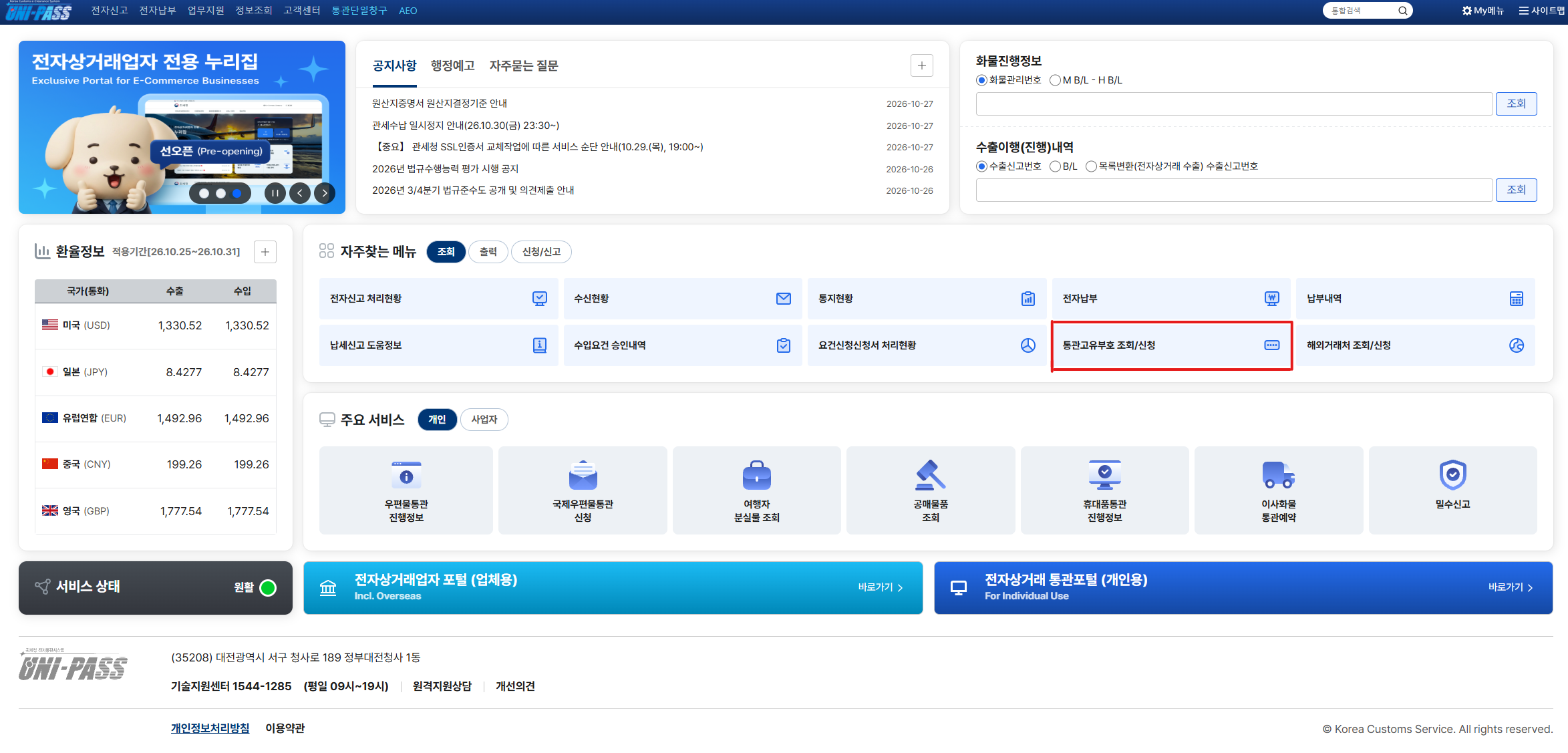Open 수신현황 mail shortcut
This screenshot has width=1568, height=753.
682,299
